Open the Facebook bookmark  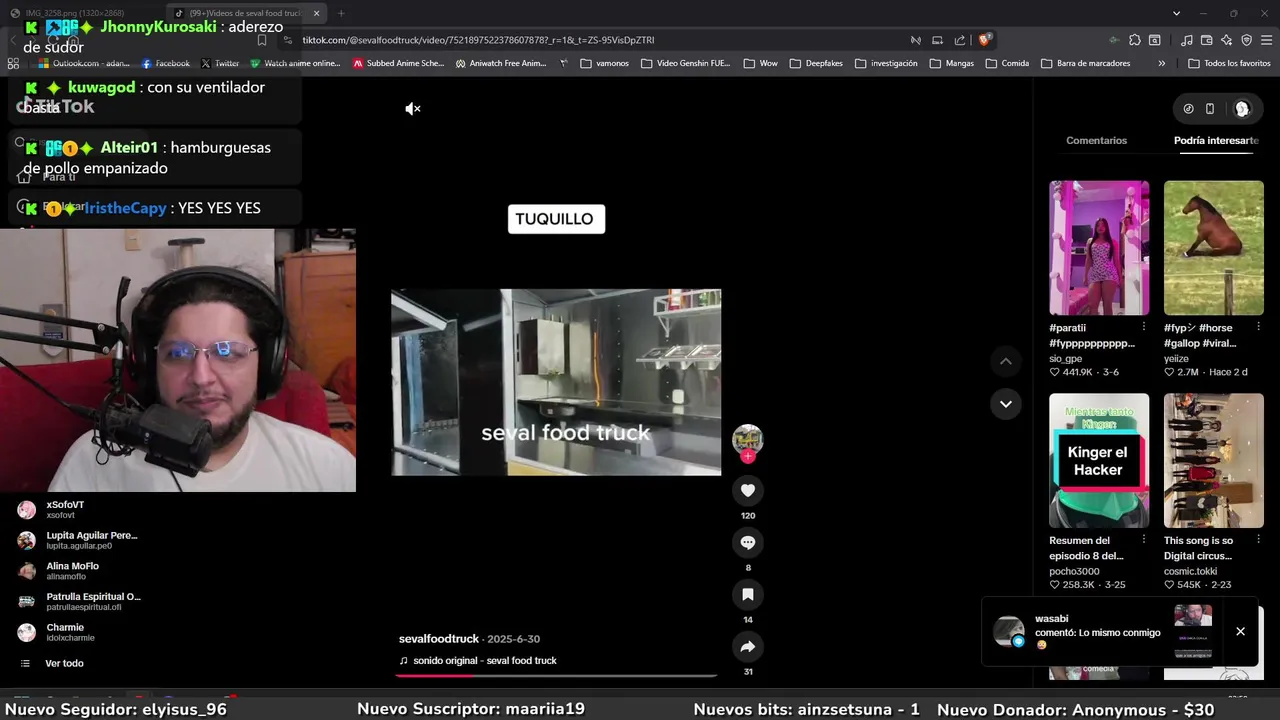click(x=166, y=63)
